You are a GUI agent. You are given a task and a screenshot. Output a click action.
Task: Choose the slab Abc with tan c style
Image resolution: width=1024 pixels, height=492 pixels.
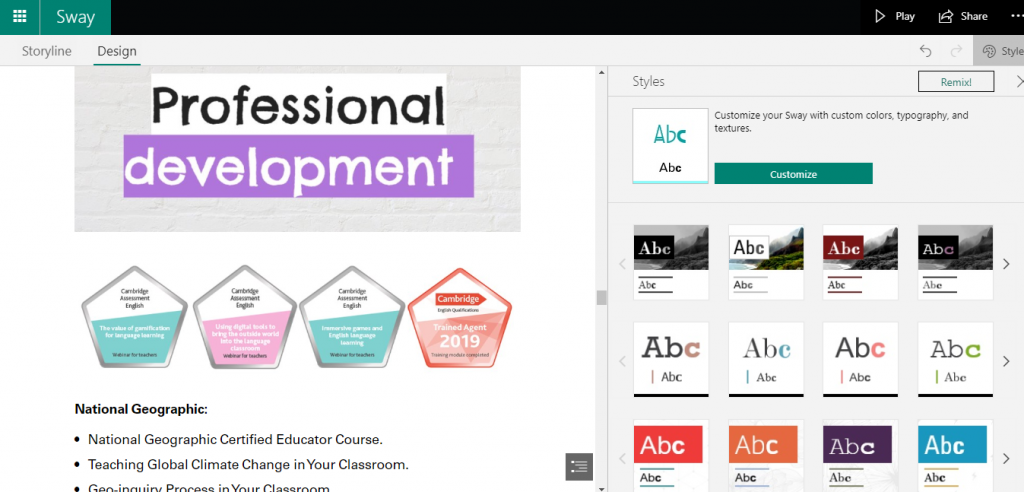(x=671, y=359)
